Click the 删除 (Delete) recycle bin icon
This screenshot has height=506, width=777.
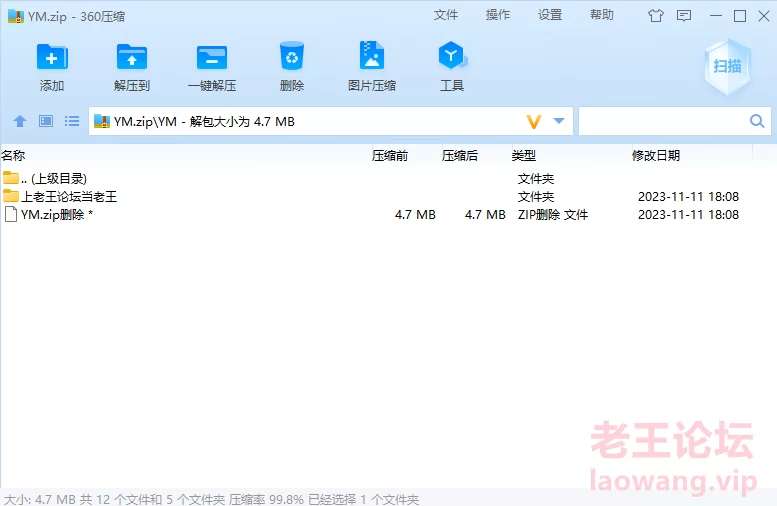292,56
